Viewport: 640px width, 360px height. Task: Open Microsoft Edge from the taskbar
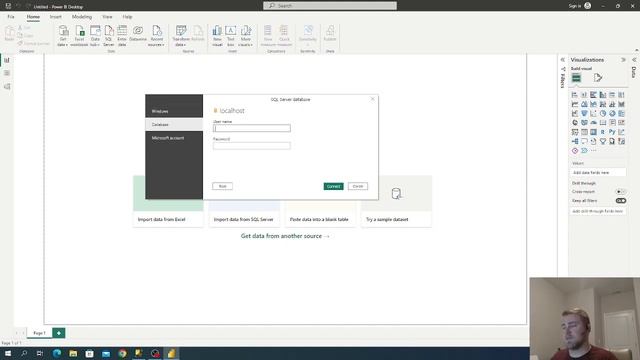[x=57, y=353]
